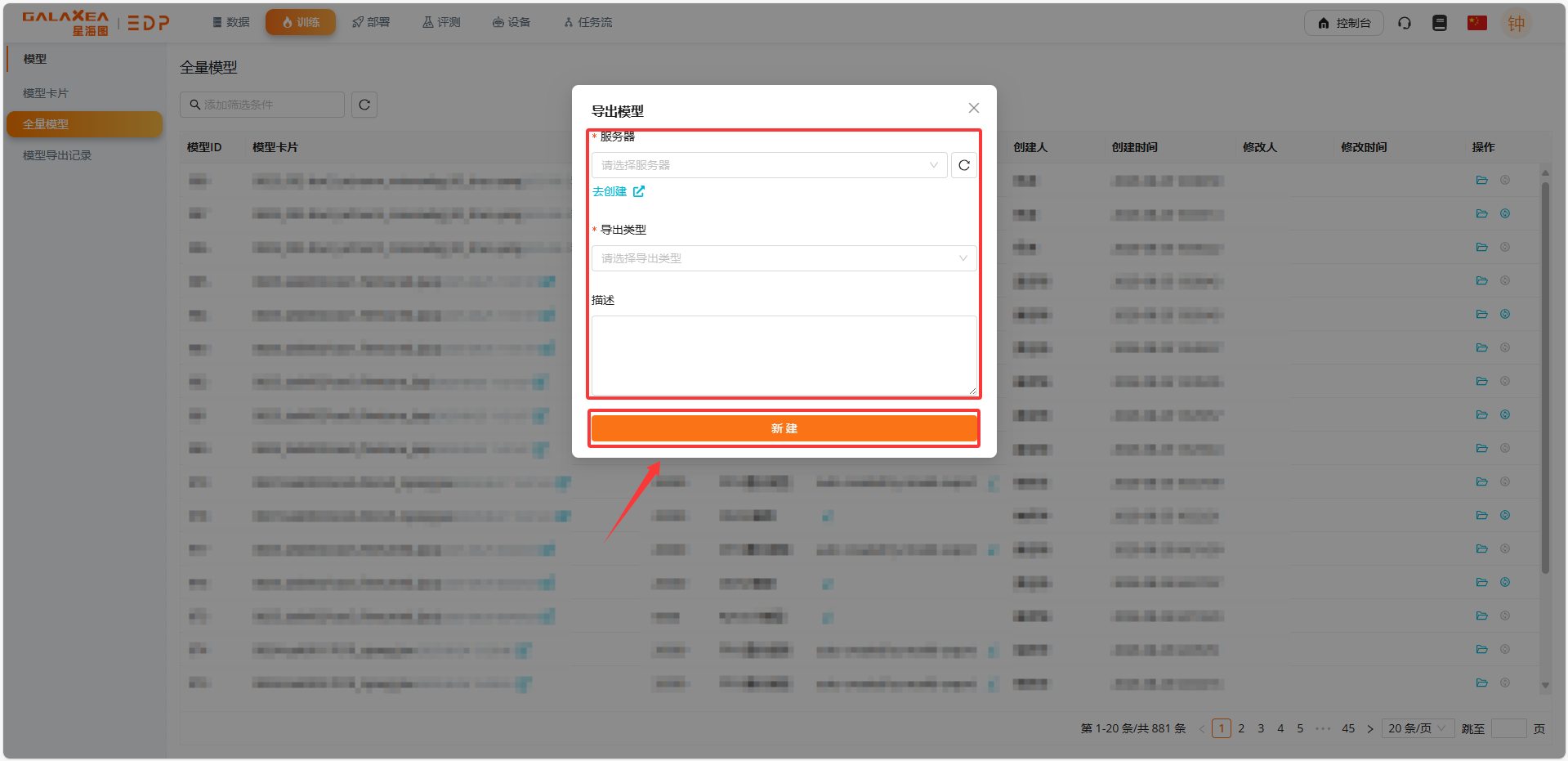The height and width of the screenshot is (761, 1568).
Task: Click the user avatar labeled 钟
Action: point(1516,24)
